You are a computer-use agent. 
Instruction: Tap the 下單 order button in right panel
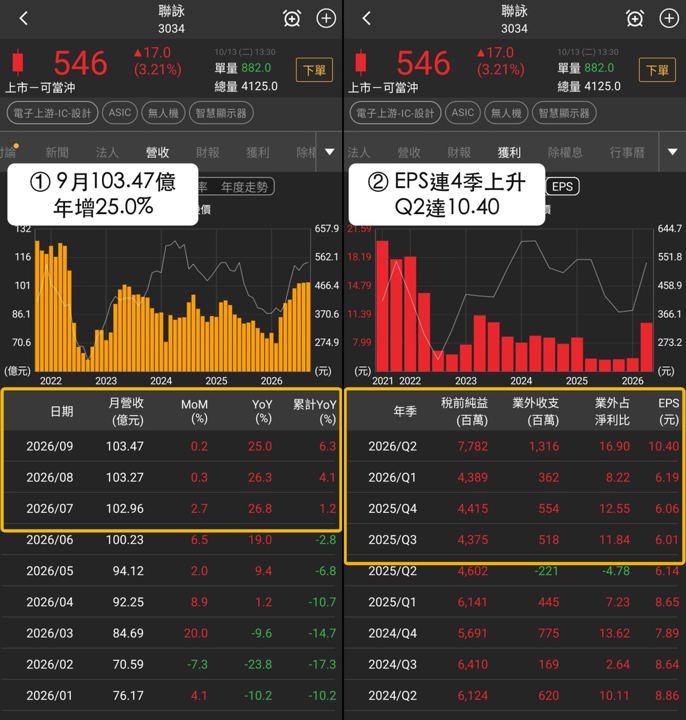[x=657, y=70]
